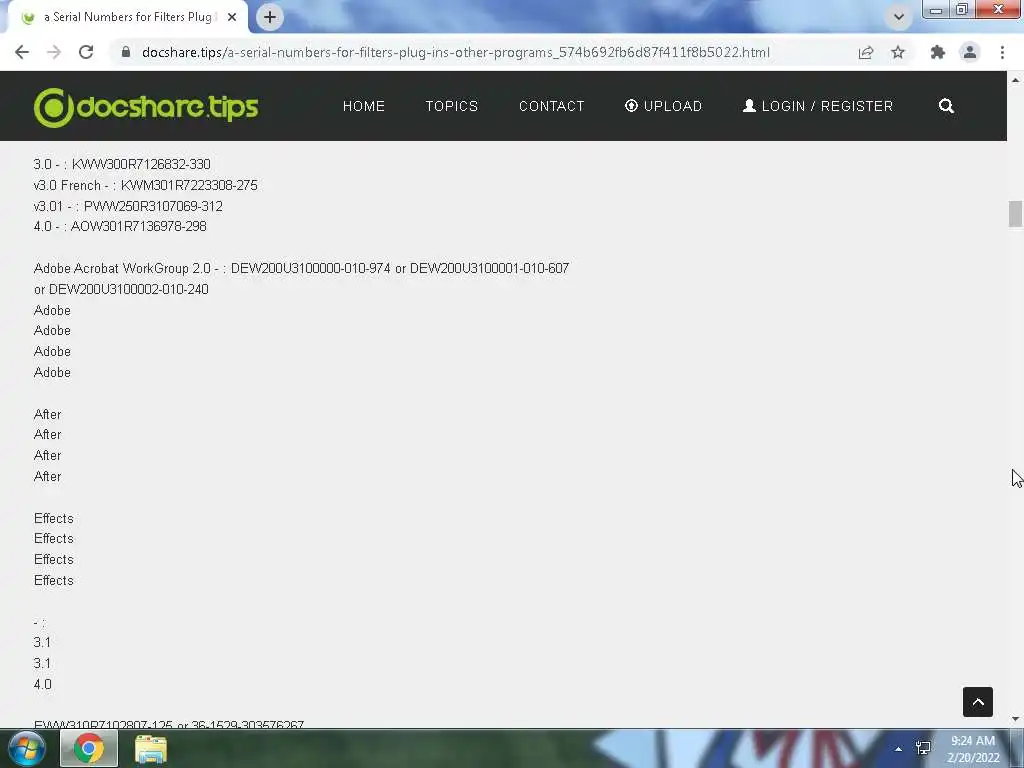
Task: Click the v3.01 PWW250R3107069-312 line
Action: pos(128,206)
